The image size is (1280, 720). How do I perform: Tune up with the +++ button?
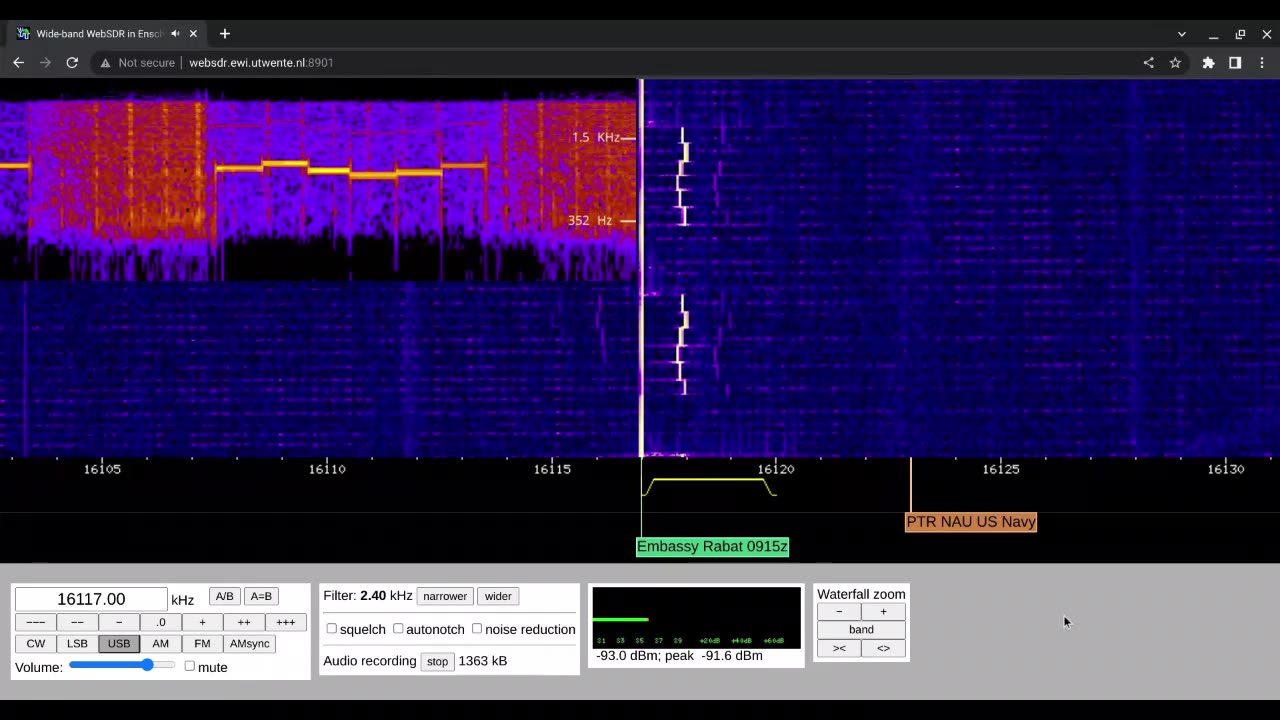pyautogui.click(x=285, y=622)
